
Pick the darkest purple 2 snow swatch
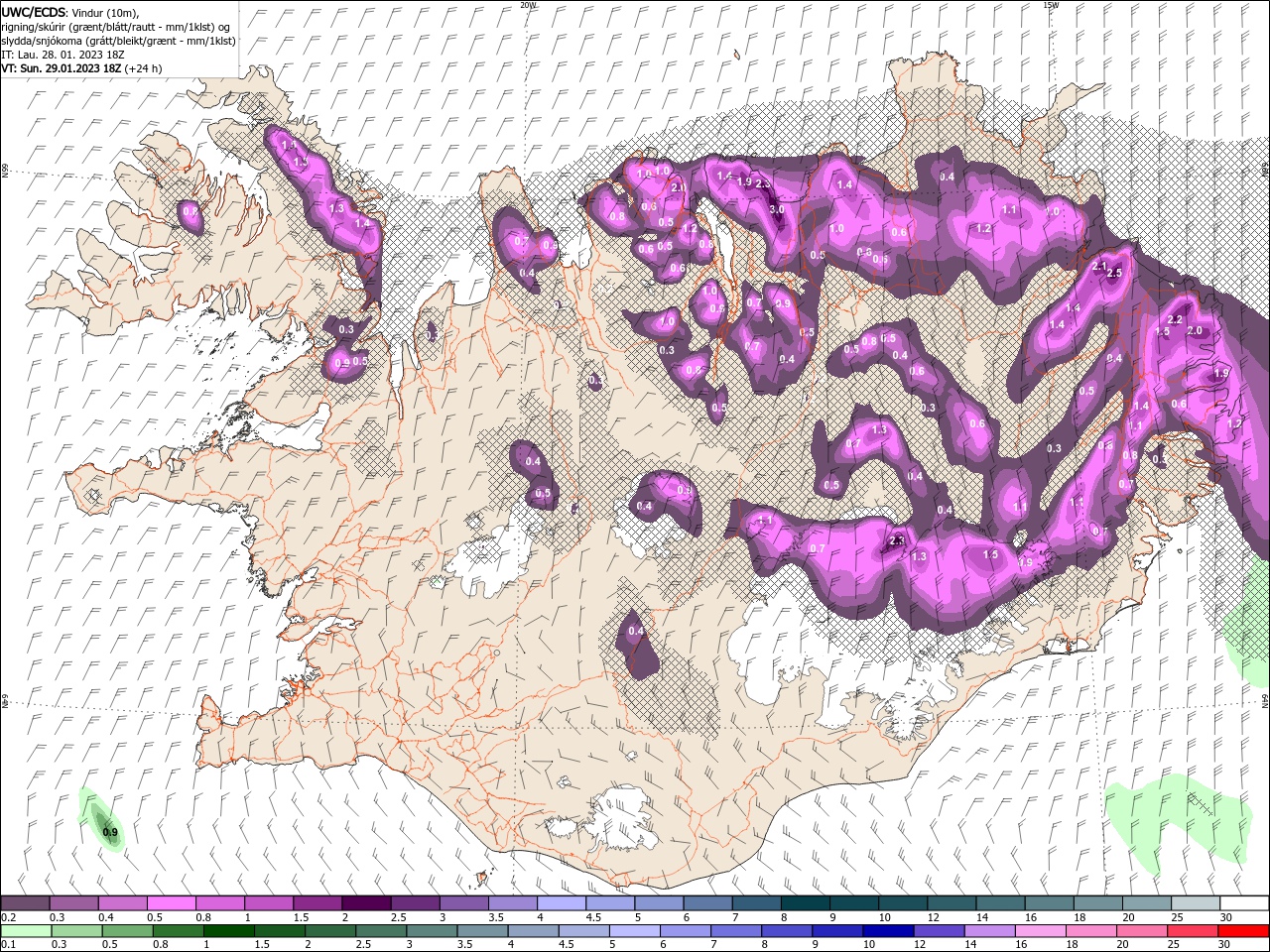(366, 903)
